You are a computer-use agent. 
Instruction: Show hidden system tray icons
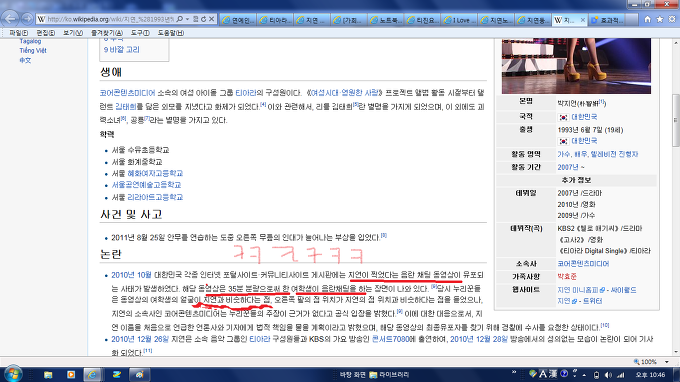click(585, 375)
